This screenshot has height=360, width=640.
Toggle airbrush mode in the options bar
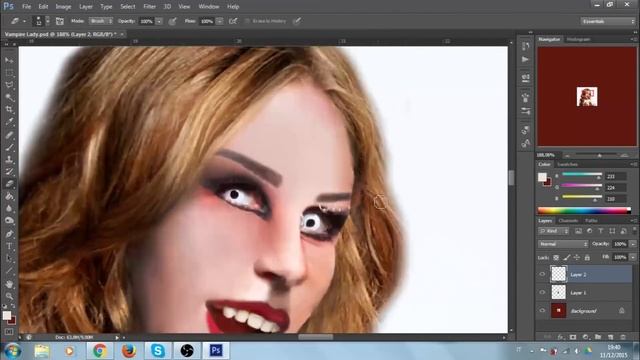[x=233, y=21]
